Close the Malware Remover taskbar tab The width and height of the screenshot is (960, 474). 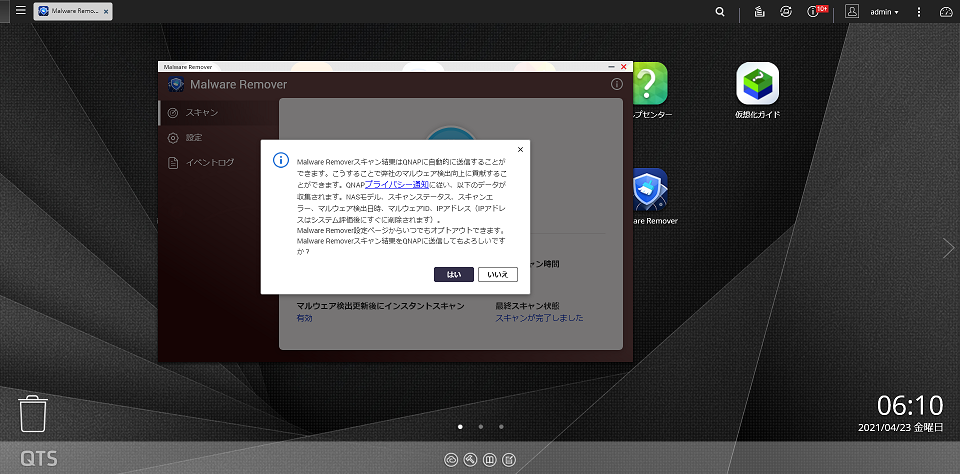pyautogui.click(x=106, y=12)
